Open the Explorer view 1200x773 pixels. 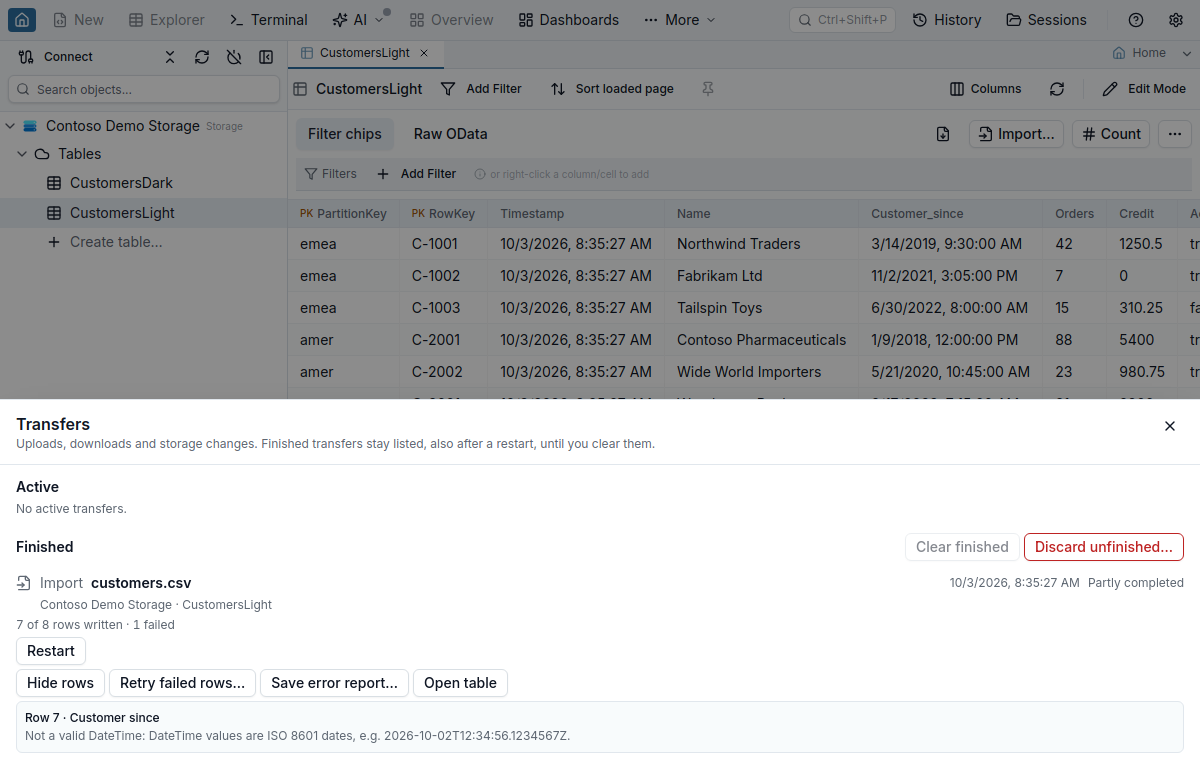tap(167, 20)
